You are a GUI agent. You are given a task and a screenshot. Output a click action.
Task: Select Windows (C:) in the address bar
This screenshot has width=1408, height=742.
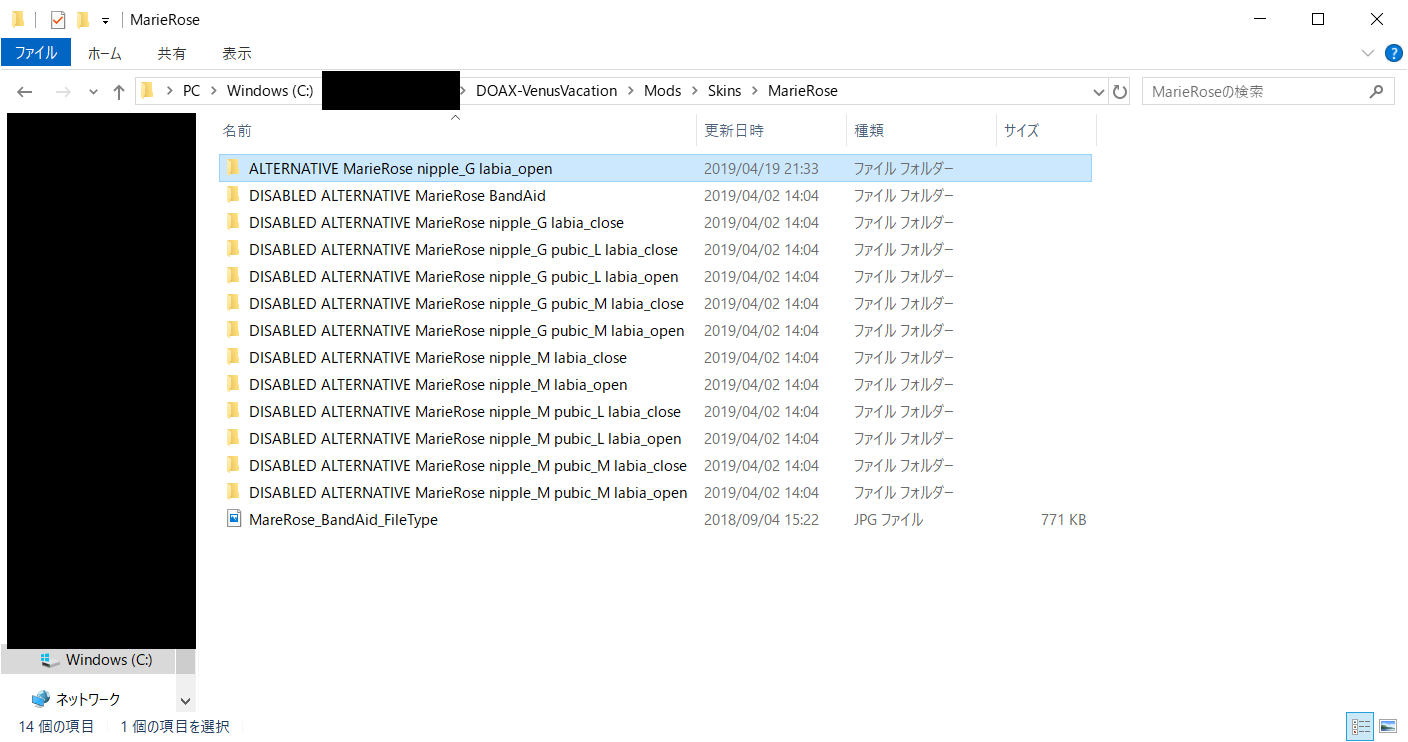pos(270,91)
